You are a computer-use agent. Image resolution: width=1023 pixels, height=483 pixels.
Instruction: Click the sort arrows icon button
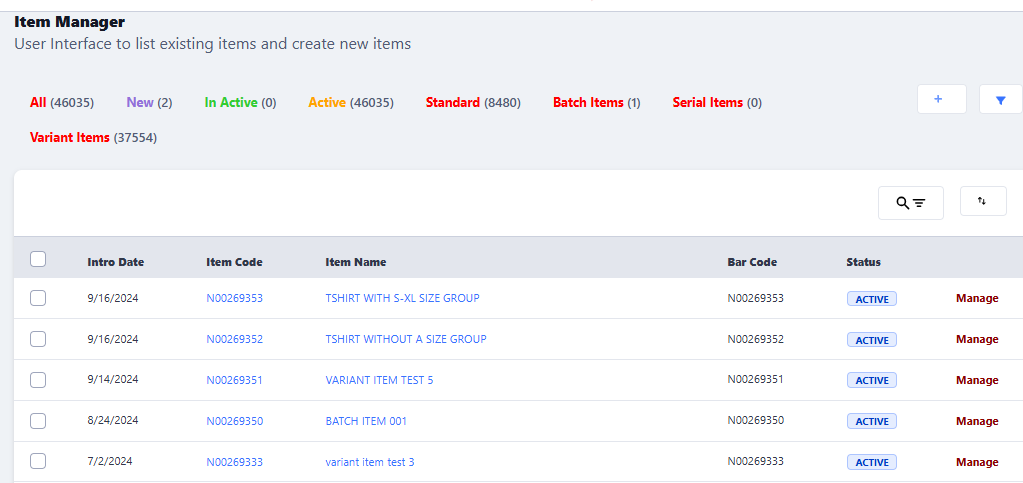(x=982, y=201)
